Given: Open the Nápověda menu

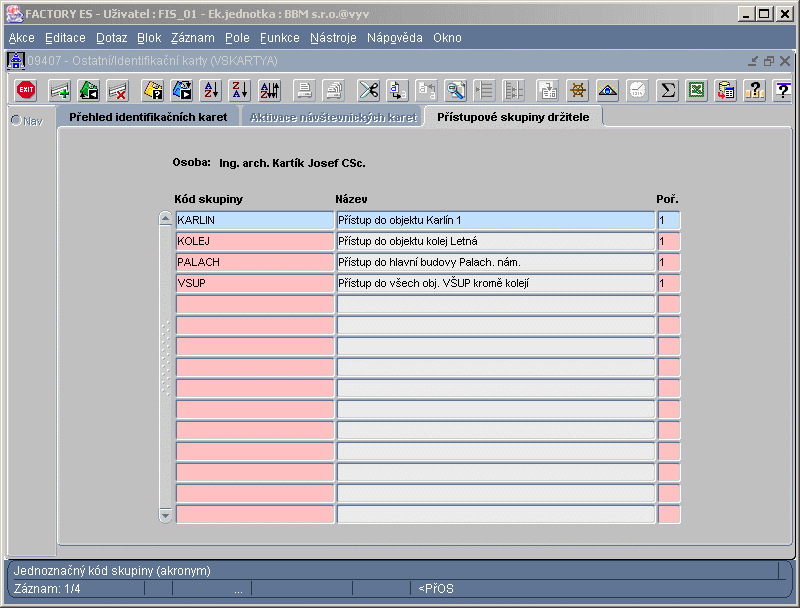Looking at the screenshot, I should click(x=394, y=38).
